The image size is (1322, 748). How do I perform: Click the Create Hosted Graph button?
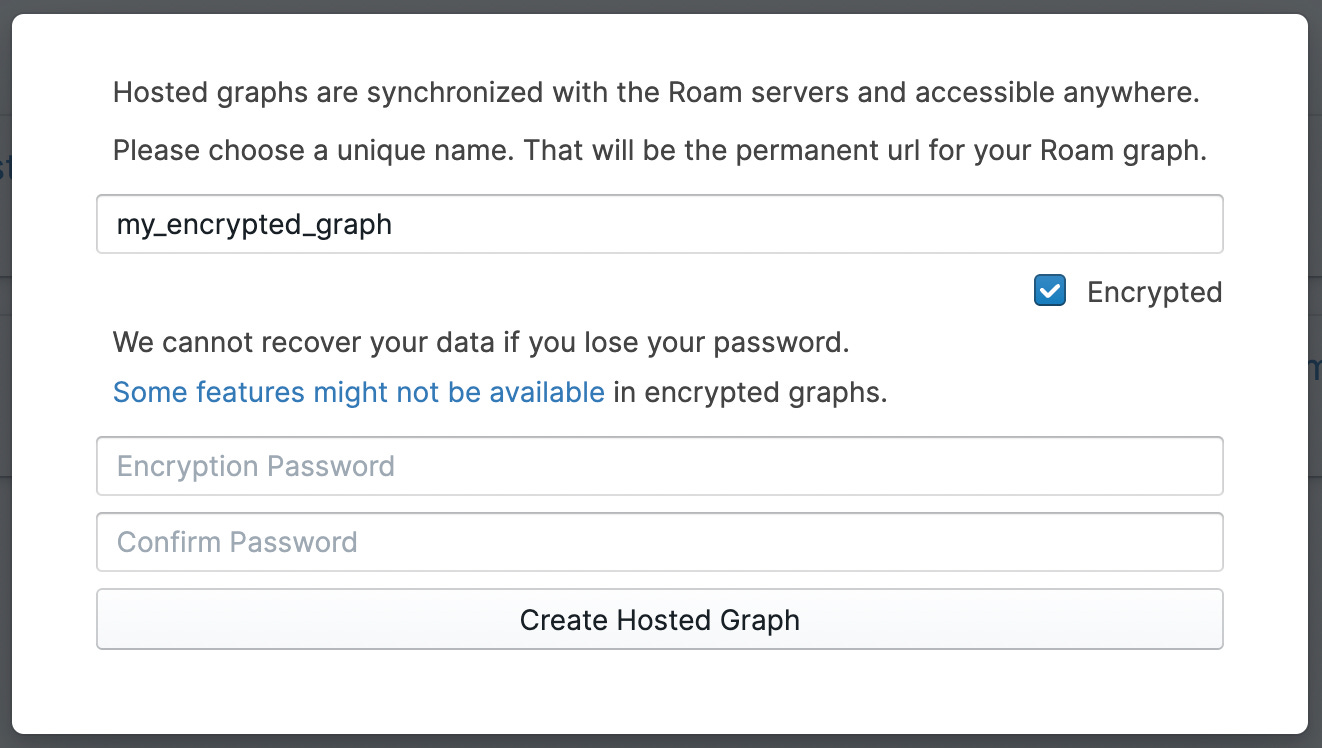pos(660,619)
